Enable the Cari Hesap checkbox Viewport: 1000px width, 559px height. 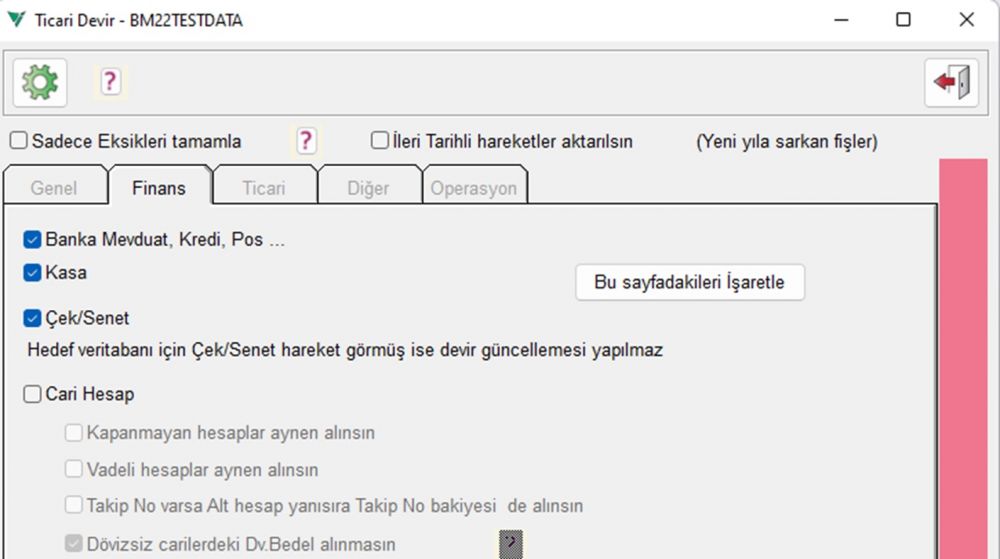click(x=33, y=394)
